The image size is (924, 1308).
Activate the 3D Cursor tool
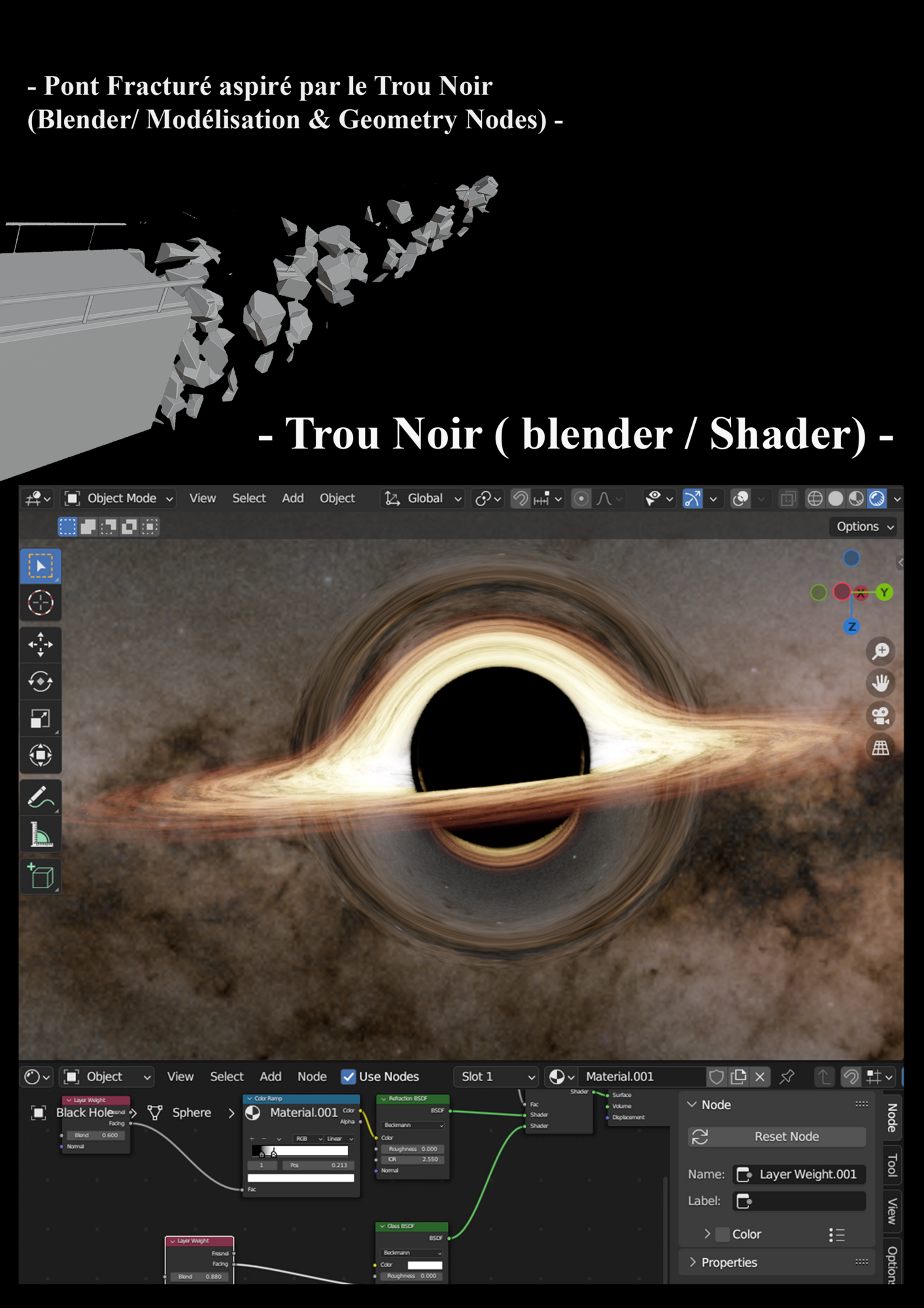[41, 603]
